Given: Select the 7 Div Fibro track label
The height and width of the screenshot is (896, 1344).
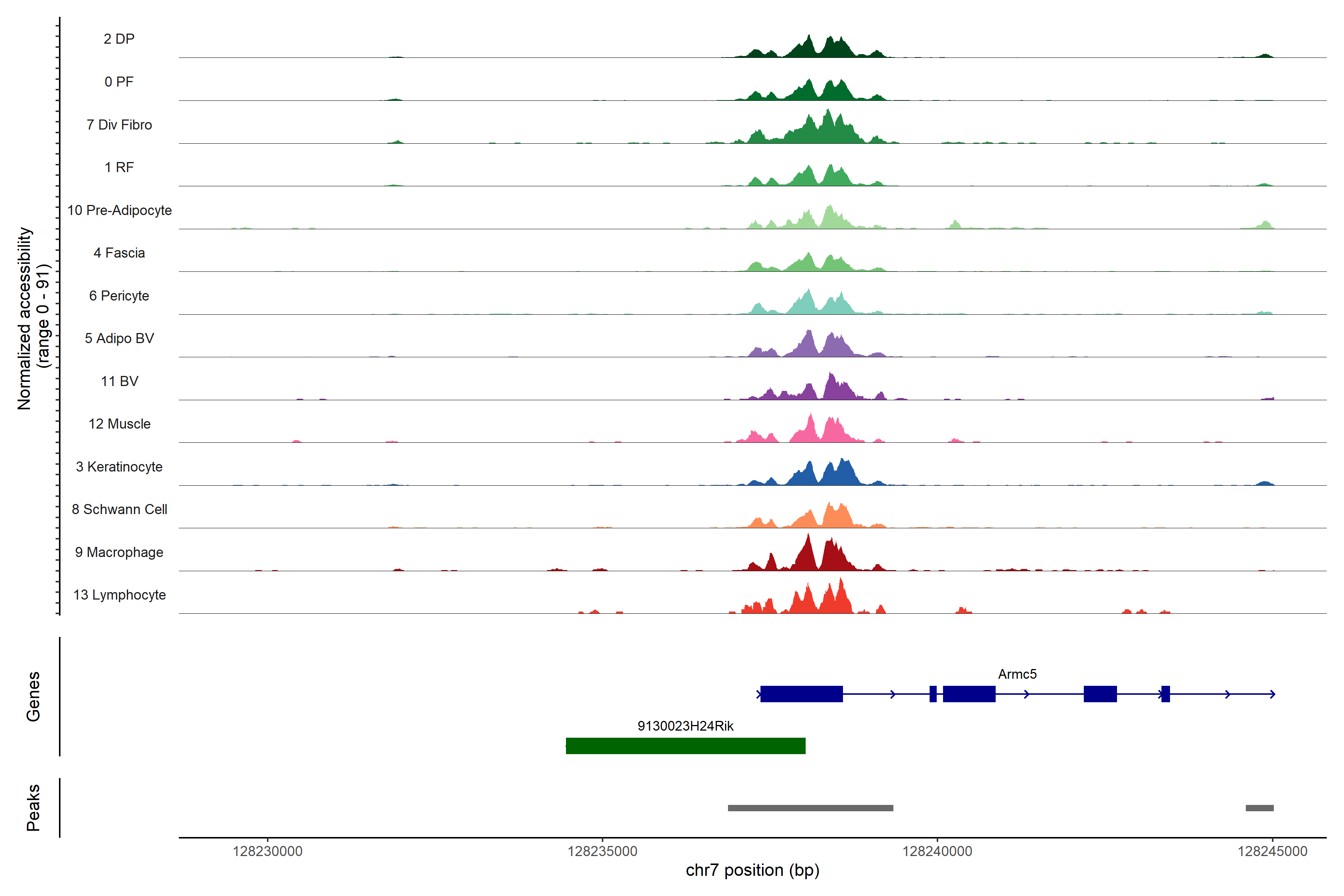Looking at the screenshot, I should point(119,125).
